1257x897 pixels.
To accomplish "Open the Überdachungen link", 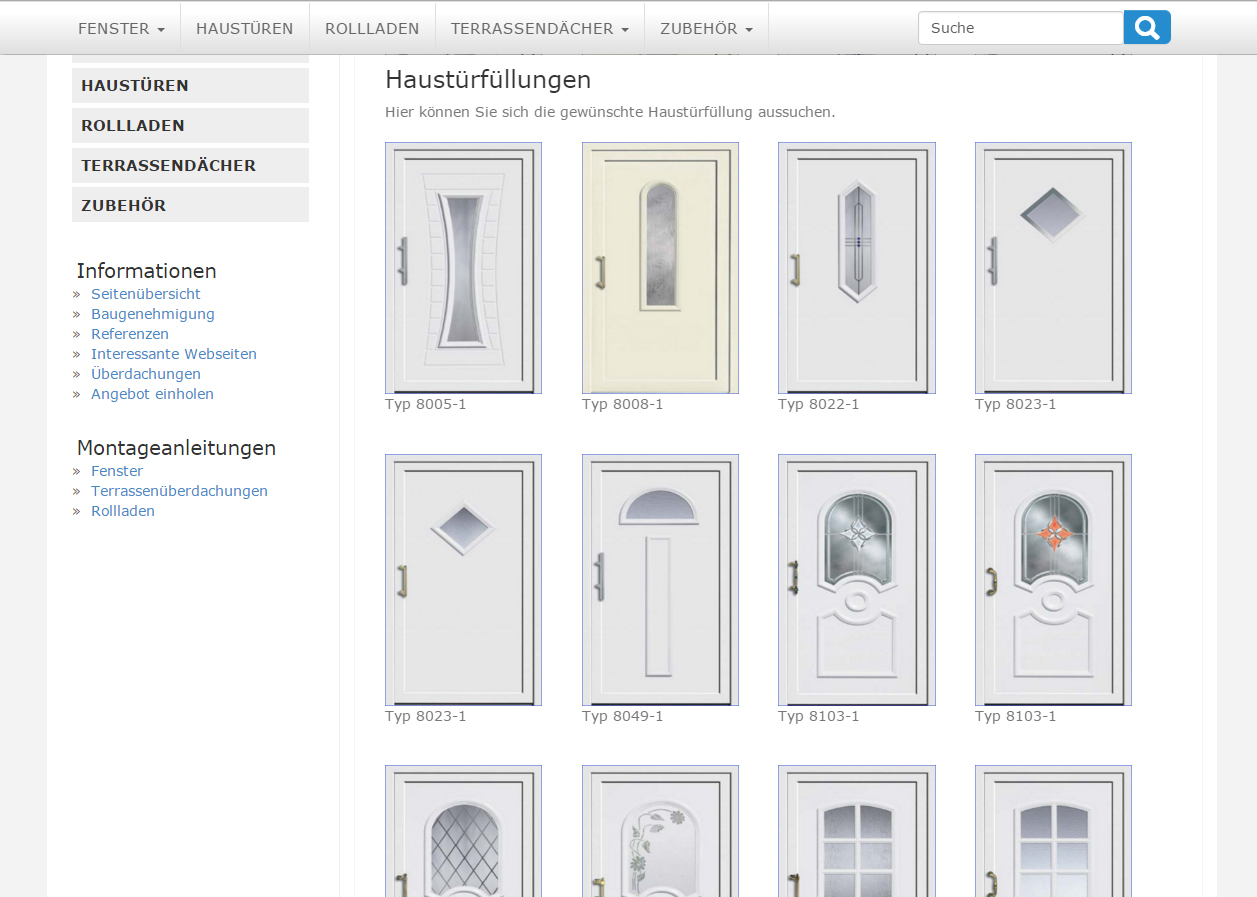I will coord(146,374).
